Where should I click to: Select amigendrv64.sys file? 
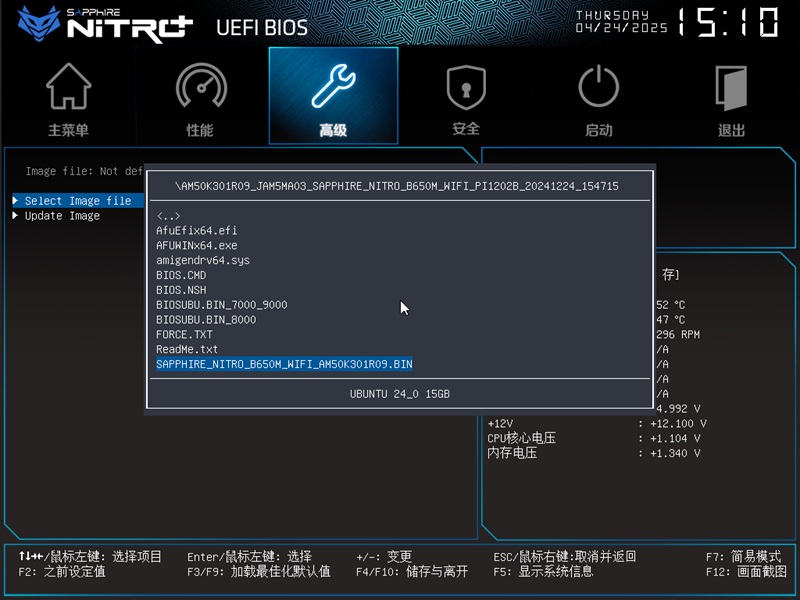(x=202, y=260)
